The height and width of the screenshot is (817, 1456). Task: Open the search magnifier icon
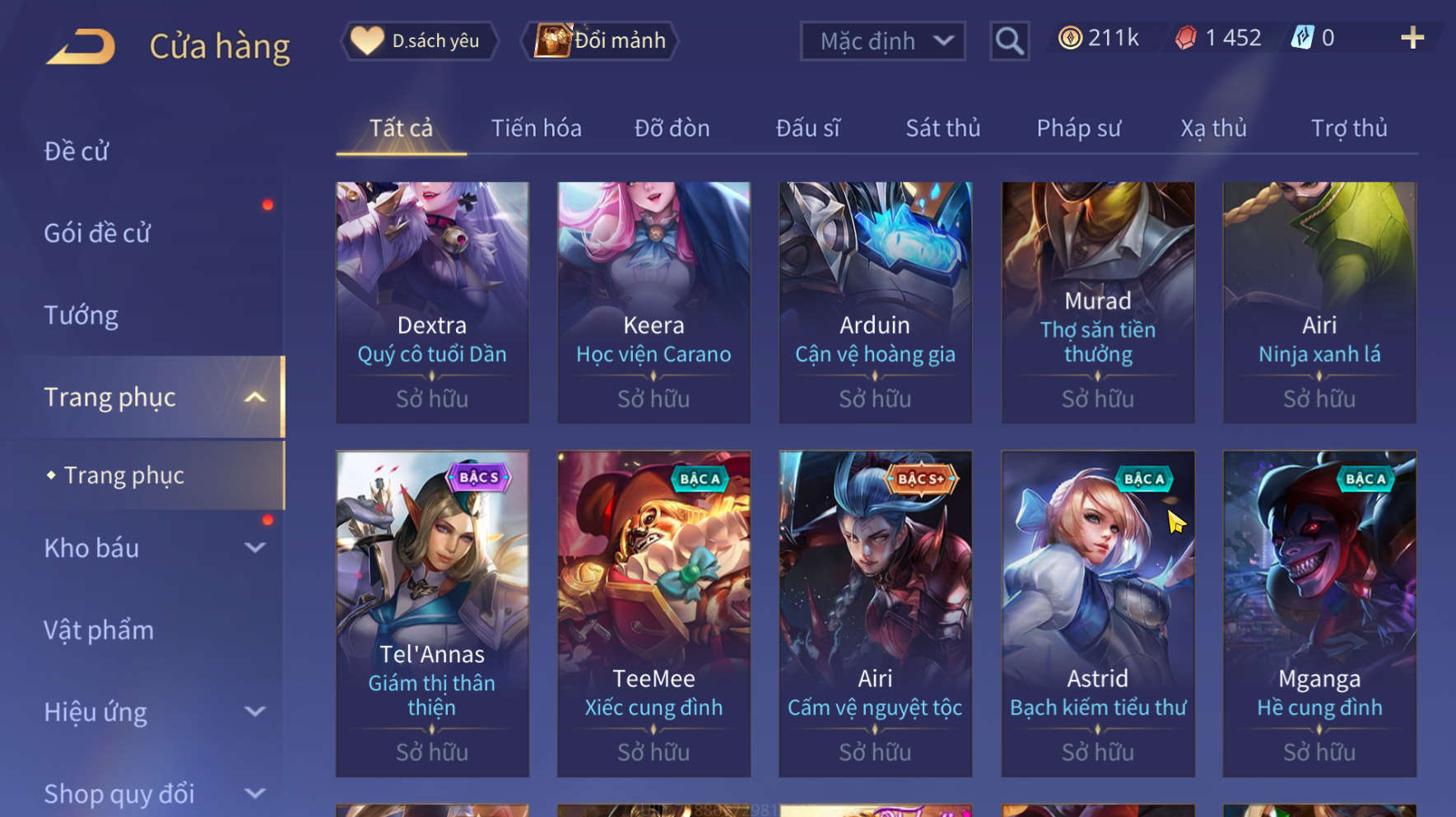[1009, 40]
